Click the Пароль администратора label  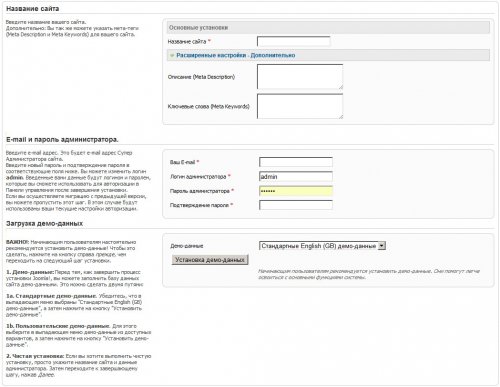pos(200,191)
